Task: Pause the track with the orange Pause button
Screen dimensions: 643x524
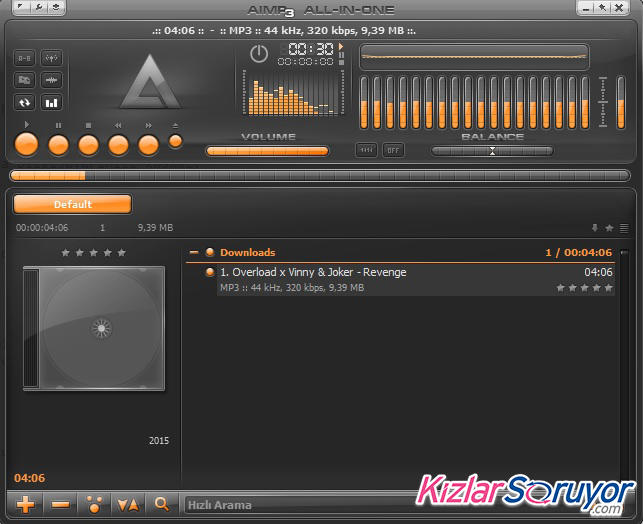Action: 58,145
